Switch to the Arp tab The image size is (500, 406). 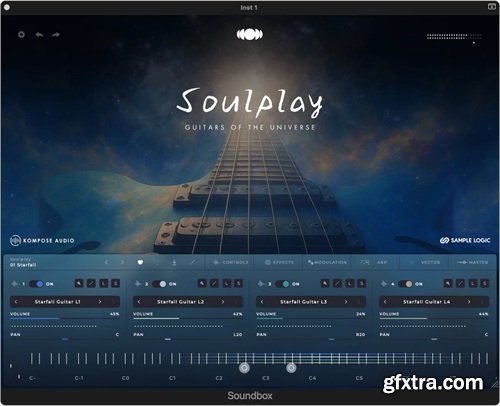click(374, 262)
